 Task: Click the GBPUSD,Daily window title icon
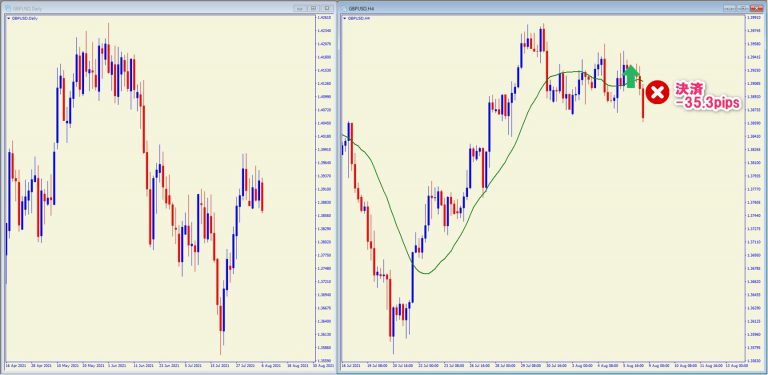click(7, 8)
